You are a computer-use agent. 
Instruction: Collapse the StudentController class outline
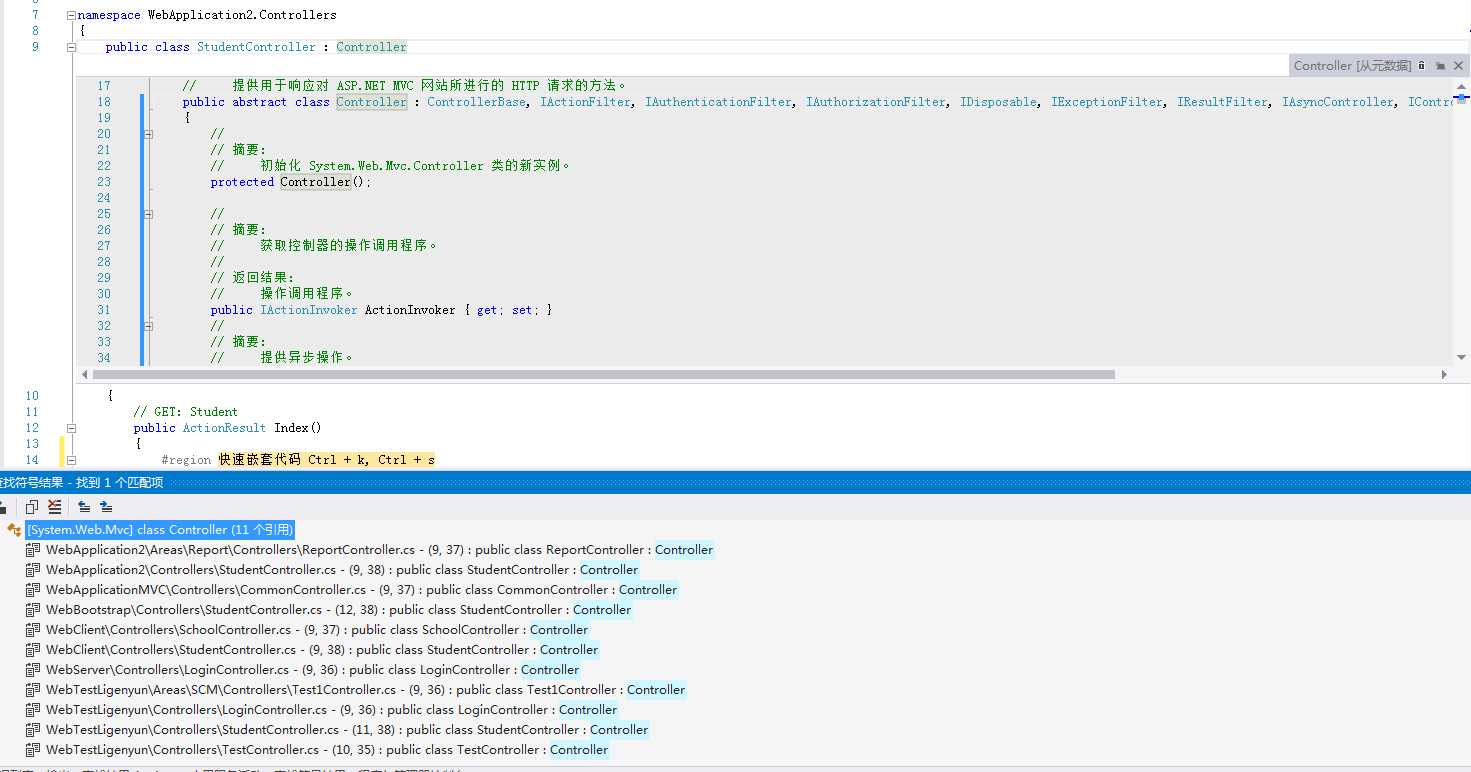point(71,47)
